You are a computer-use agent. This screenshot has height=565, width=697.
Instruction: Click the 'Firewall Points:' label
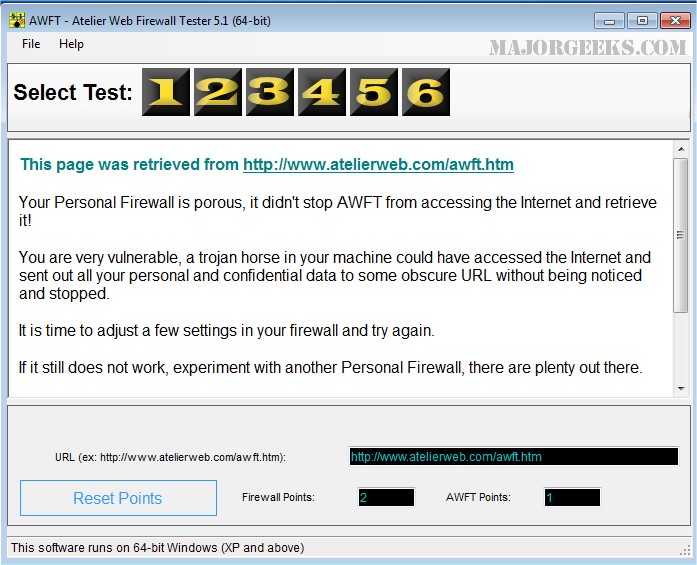[x=278, y=497]
